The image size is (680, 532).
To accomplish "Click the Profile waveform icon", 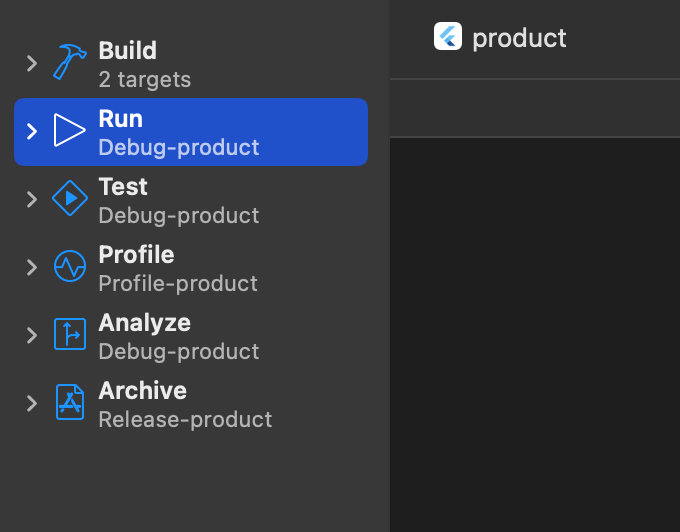I will click(x=70, y=267).
